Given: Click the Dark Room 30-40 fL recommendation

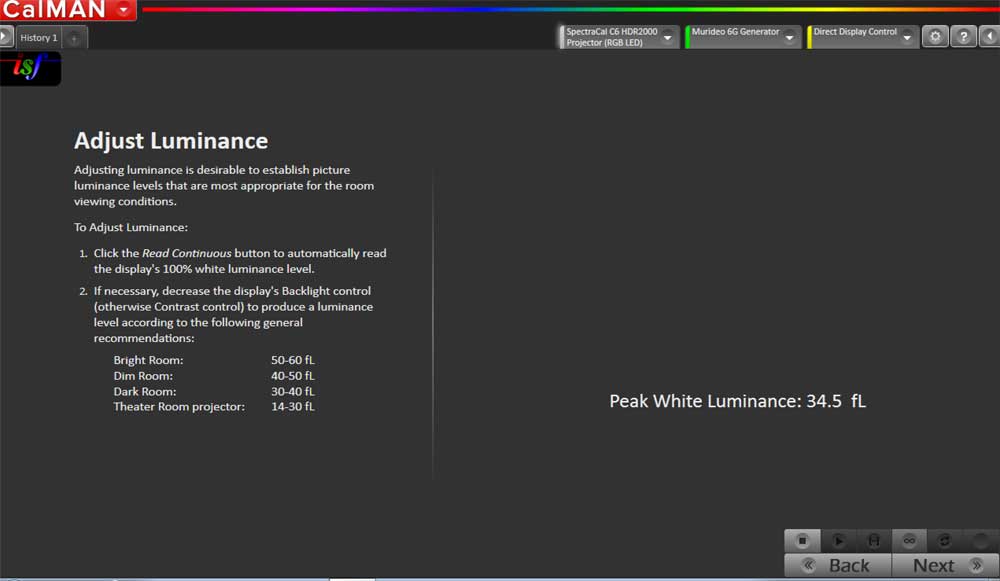Looking at the screenshot, I should click(x=214, y=392).
